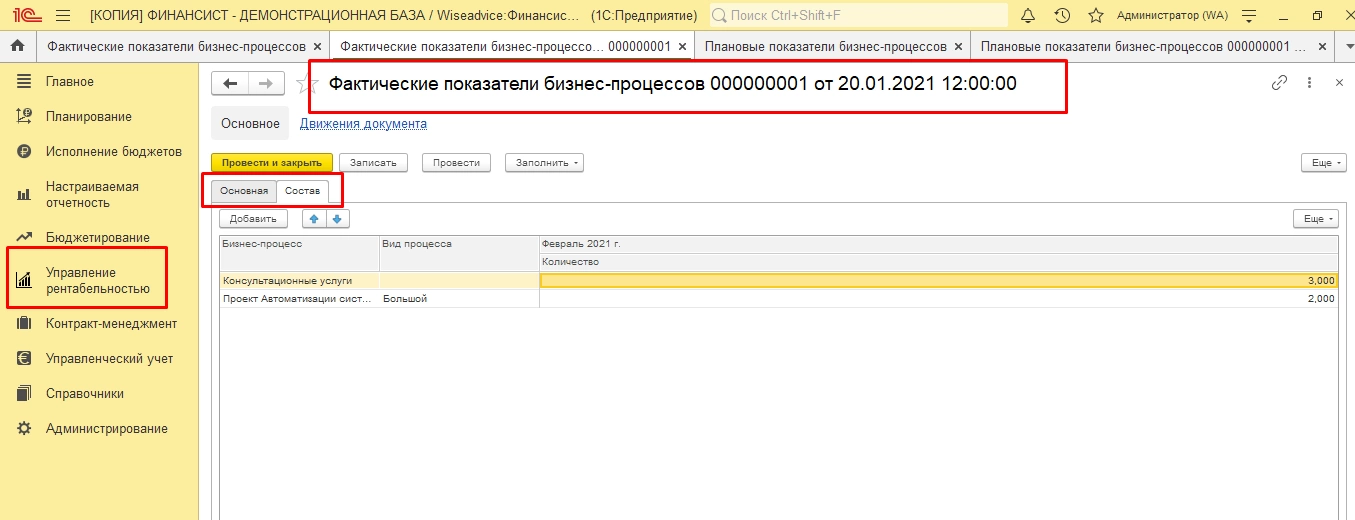Open notifications bell icon
1355x520 pixels.
click(1029, 15)
